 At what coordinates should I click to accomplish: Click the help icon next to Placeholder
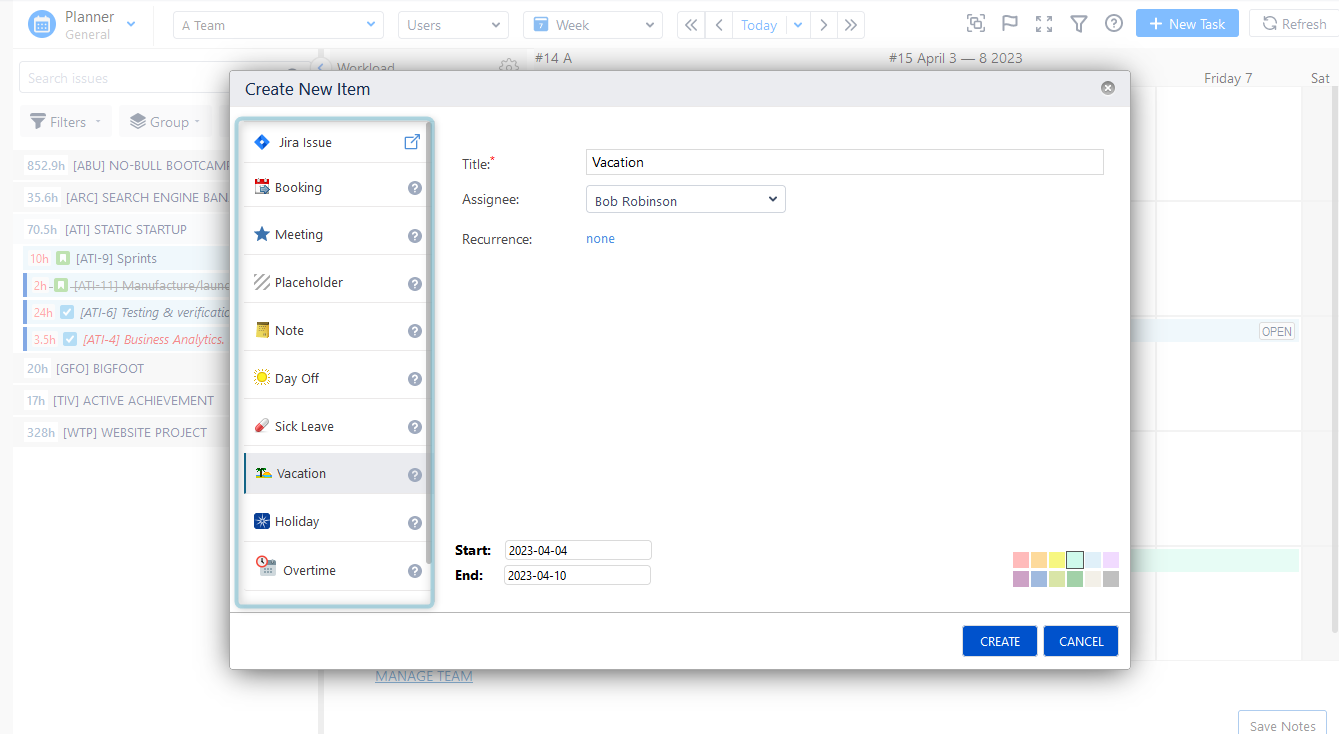pos(415,284)
